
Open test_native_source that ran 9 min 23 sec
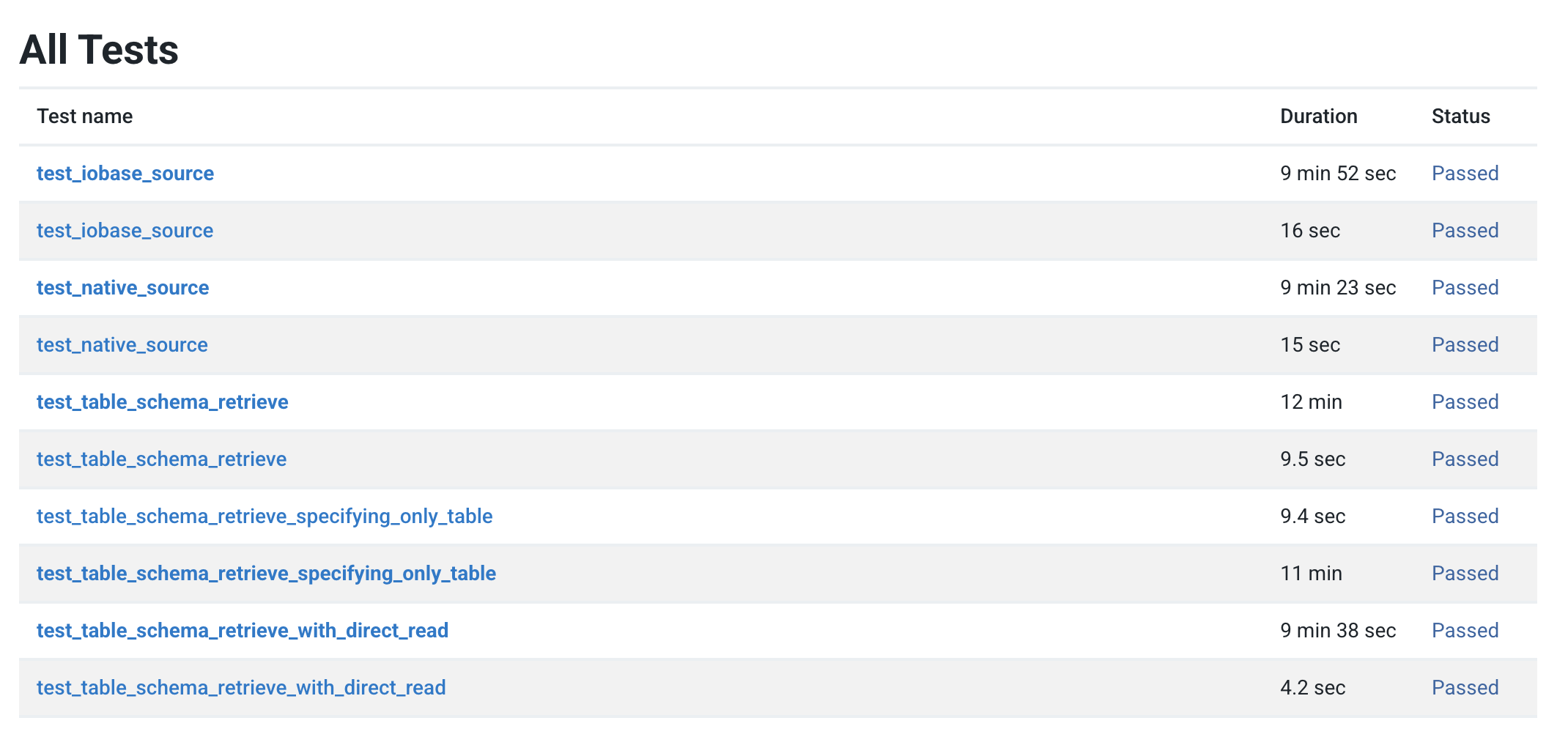123,288
